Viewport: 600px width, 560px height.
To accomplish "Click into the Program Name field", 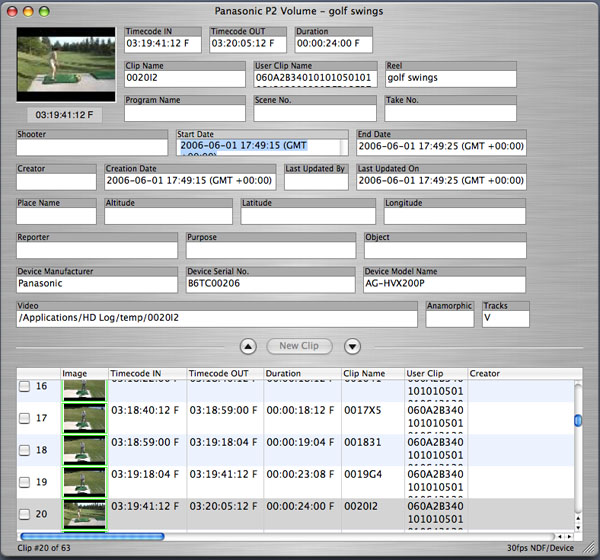I will pos(185,113).
